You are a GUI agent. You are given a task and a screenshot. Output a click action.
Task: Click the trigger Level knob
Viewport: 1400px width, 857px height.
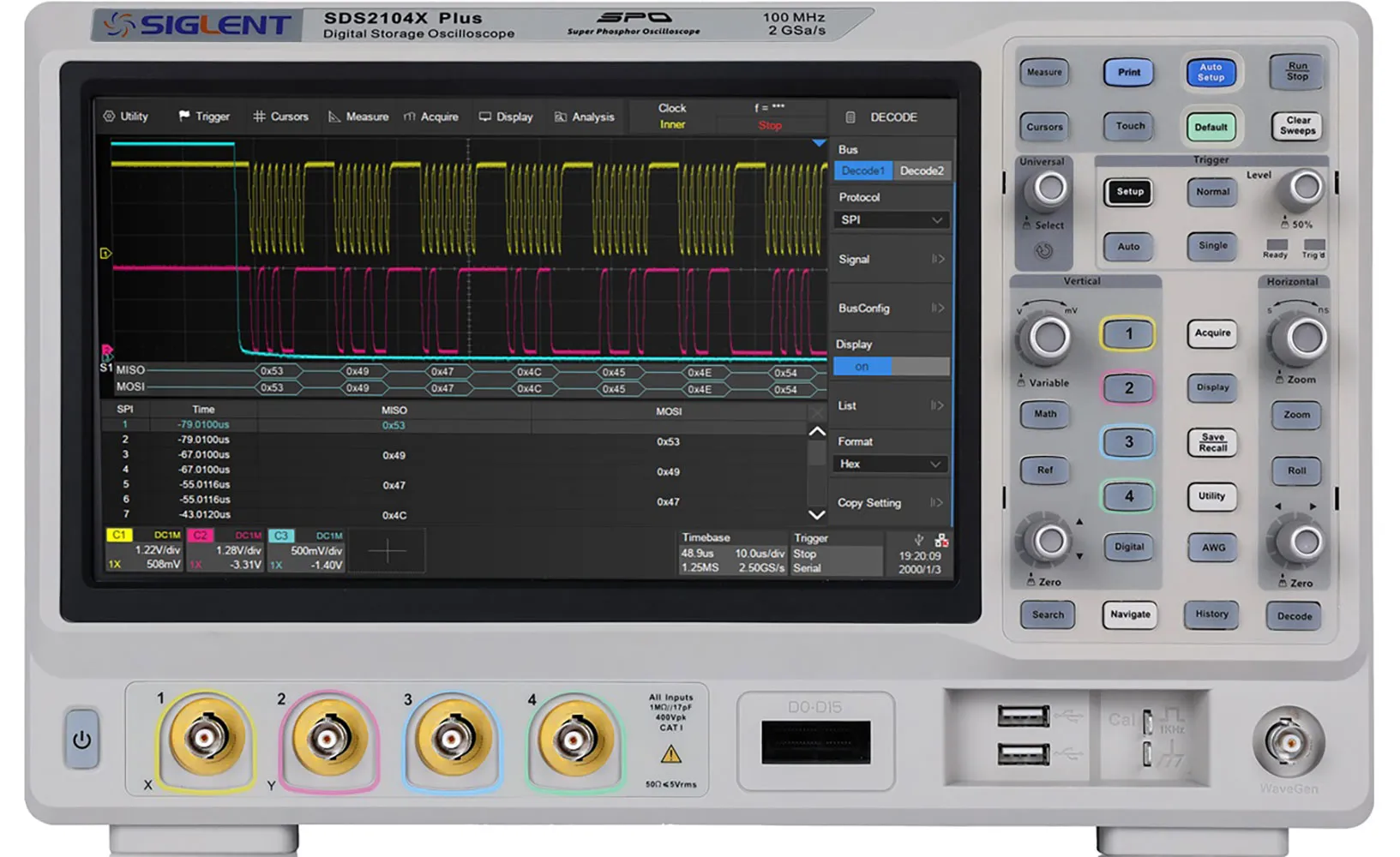point(1305,188)
